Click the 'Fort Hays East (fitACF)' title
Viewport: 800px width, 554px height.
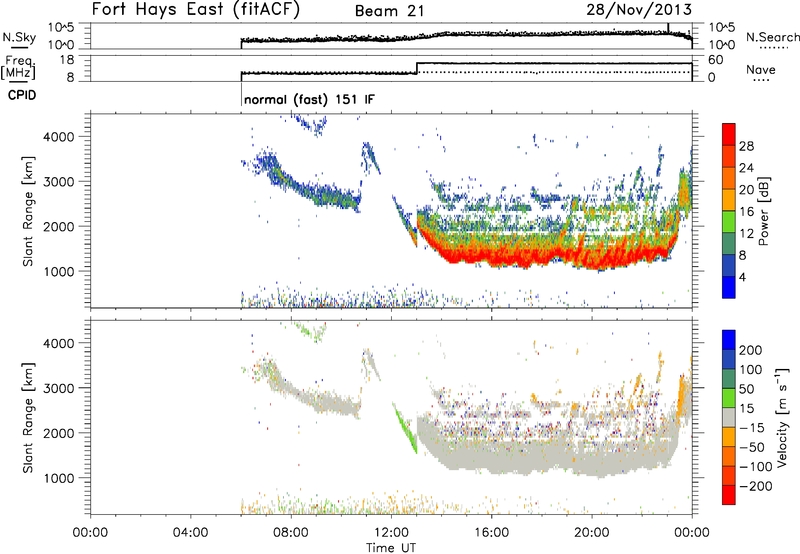coord(196,10)
